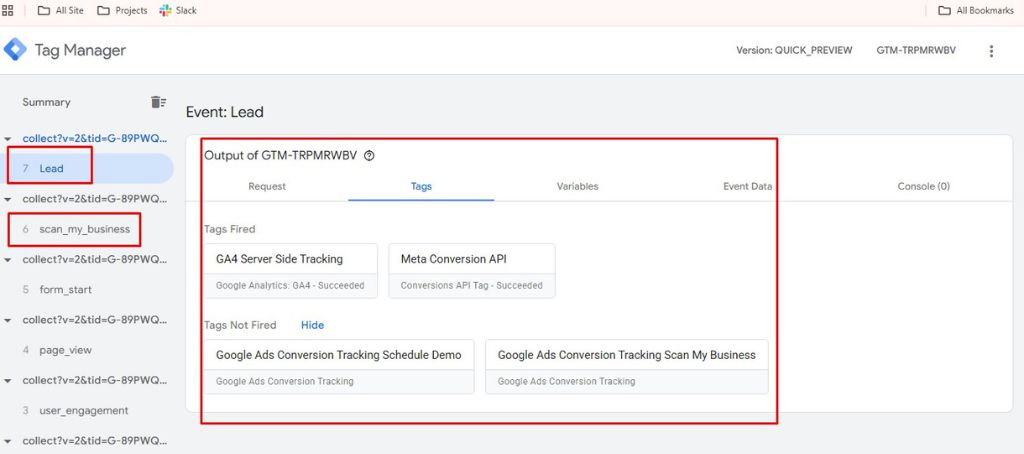Open the apps grid icon in bookmarks bar
Screen dimensions: 1024x454
pyautogui.click(x=8, y=10)
